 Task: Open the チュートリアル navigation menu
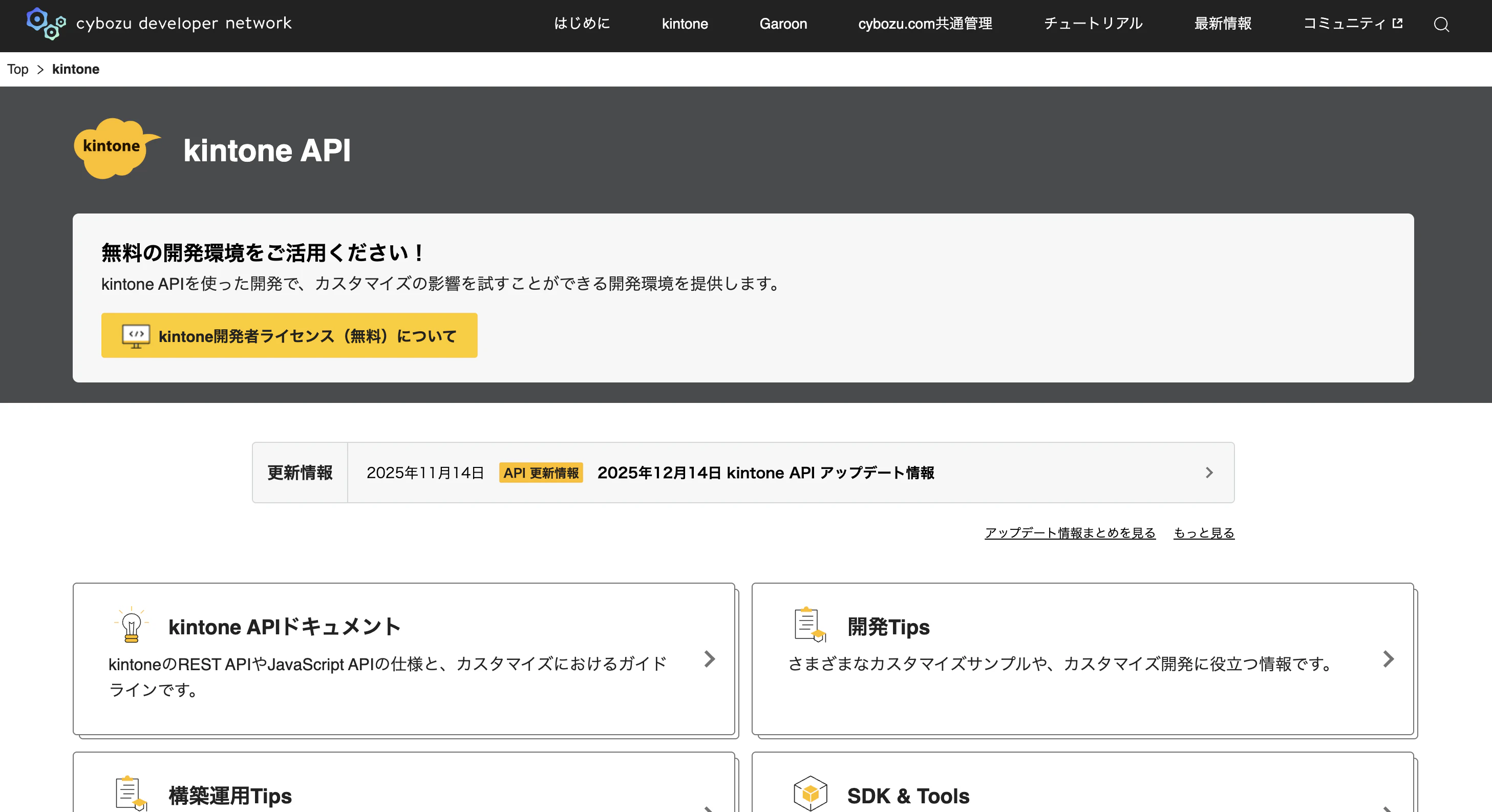point(1093,24)
